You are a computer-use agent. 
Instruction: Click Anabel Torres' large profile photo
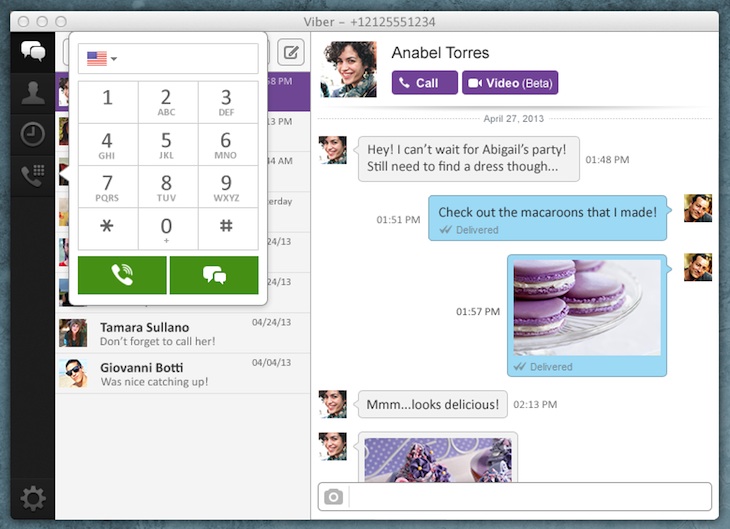[x=348, y=69]
